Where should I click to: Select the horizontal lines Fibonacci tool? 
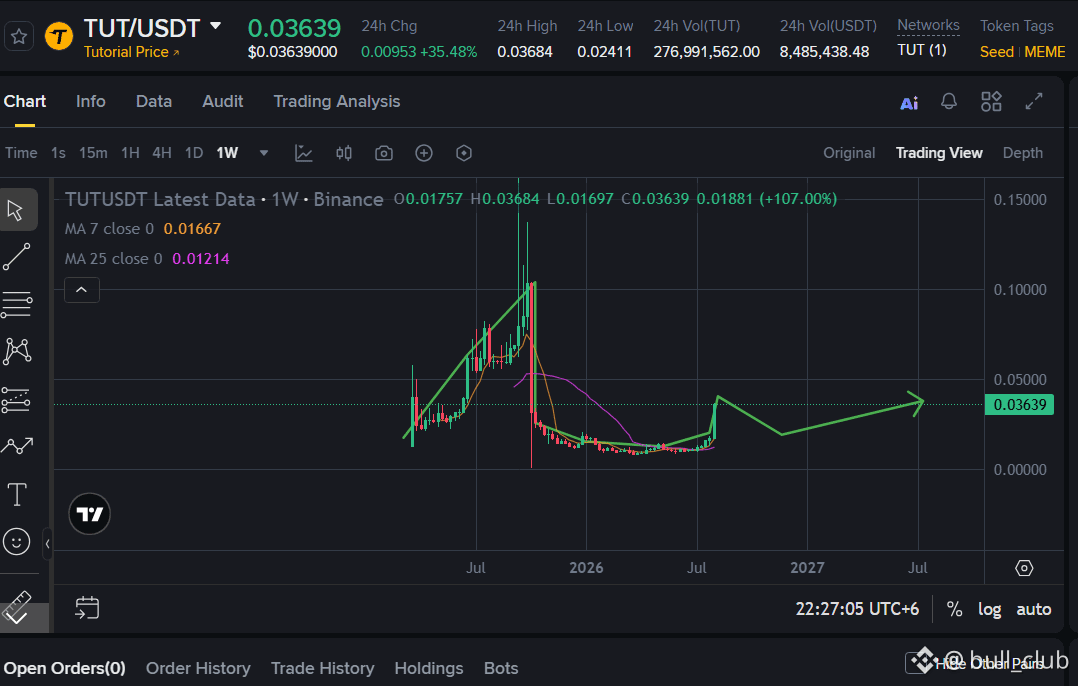17,305
